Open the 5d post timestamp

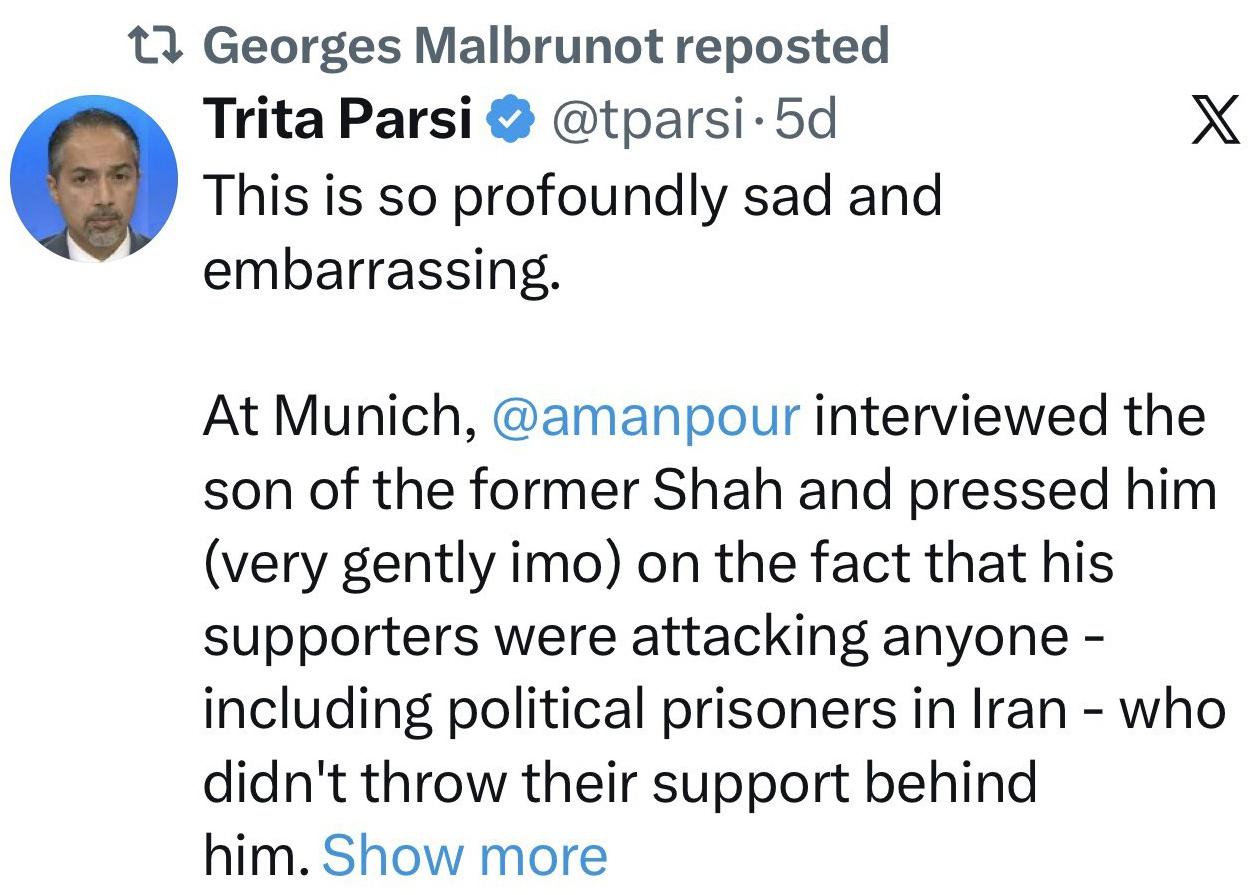click(806, 121)
